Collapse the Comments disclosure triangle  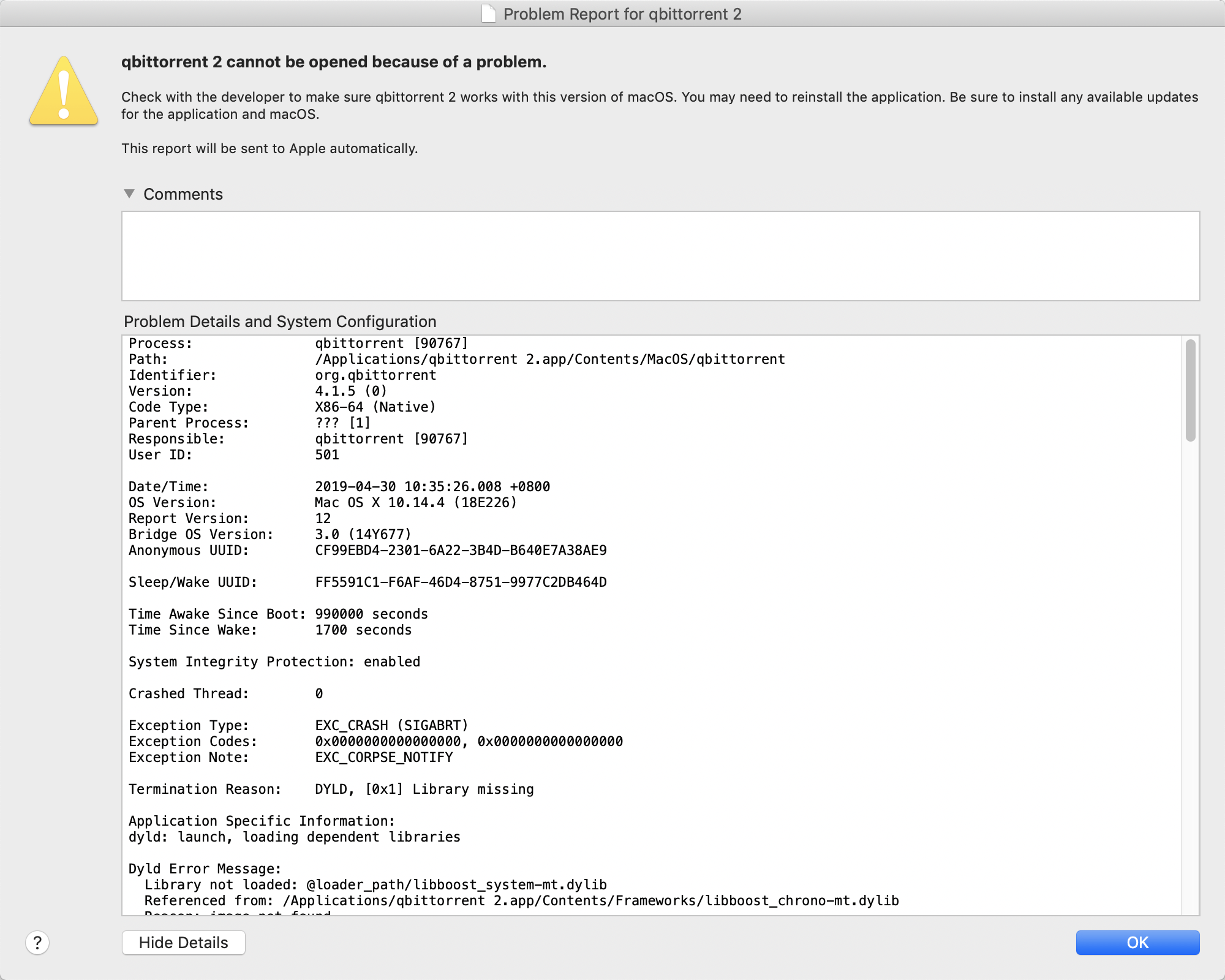(129, 194)
